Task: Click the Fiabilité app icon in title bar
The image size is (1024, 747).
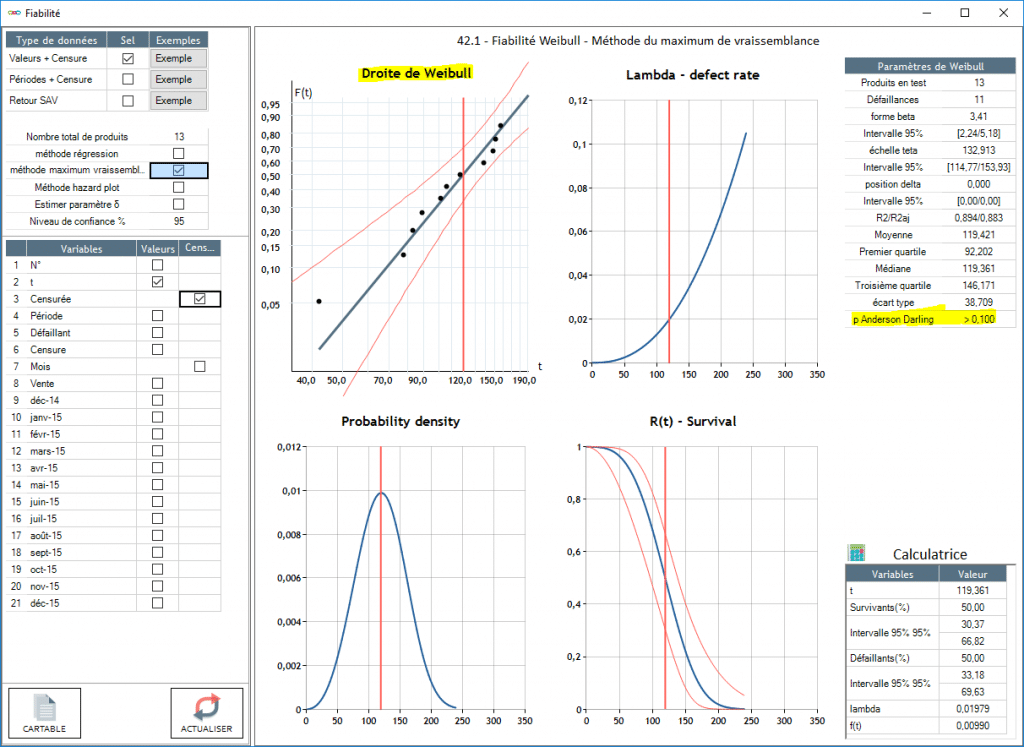Action: coord(14,12)
